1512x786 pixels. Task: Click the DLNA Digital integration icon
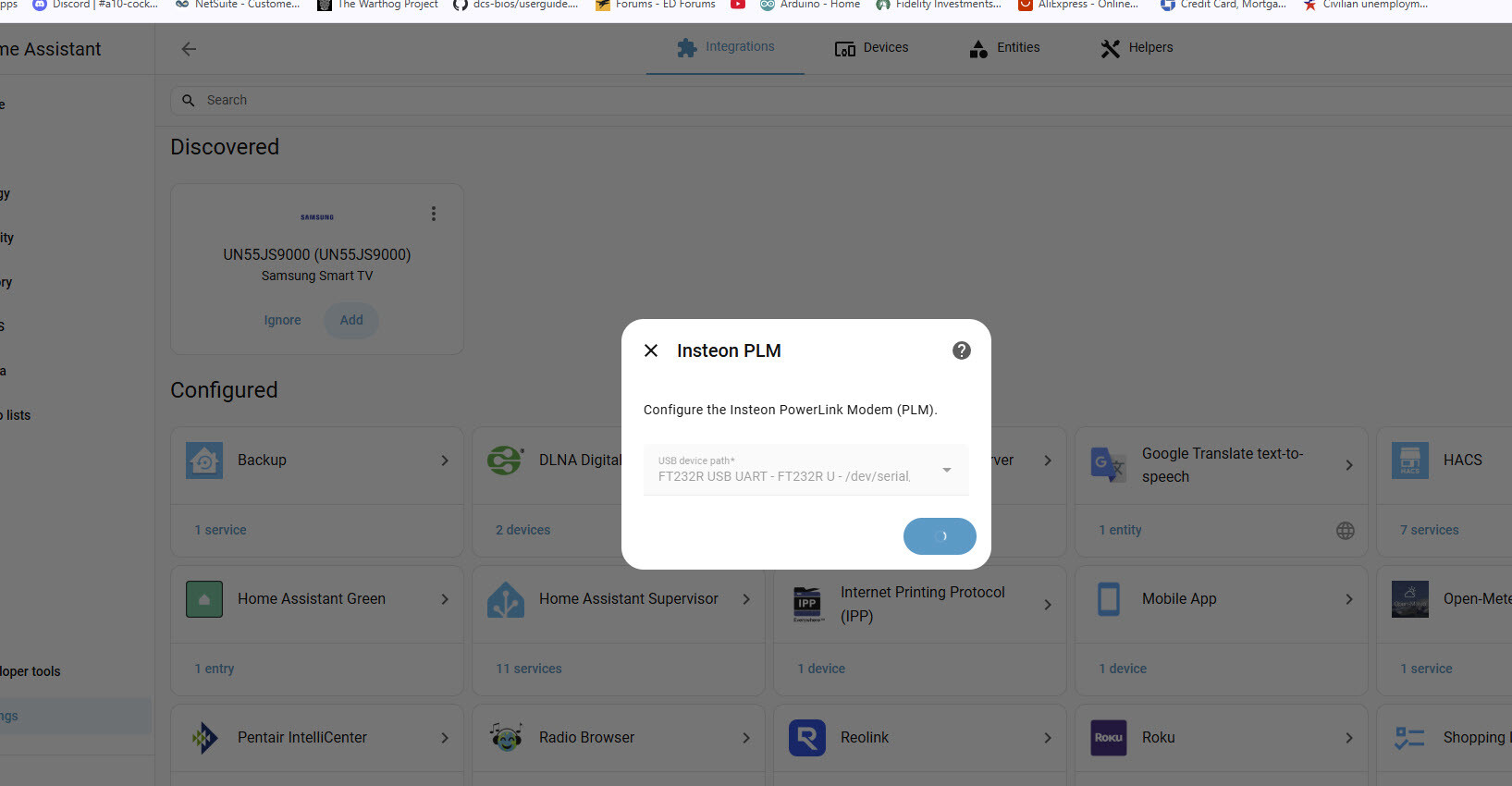[x=506, y=460]
